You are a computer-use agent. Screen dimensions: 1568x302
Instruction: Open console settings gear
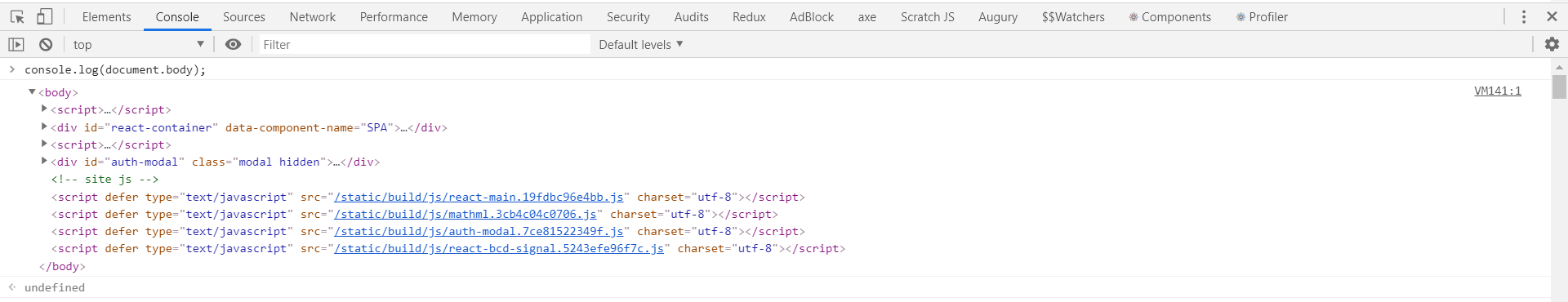1552,44
